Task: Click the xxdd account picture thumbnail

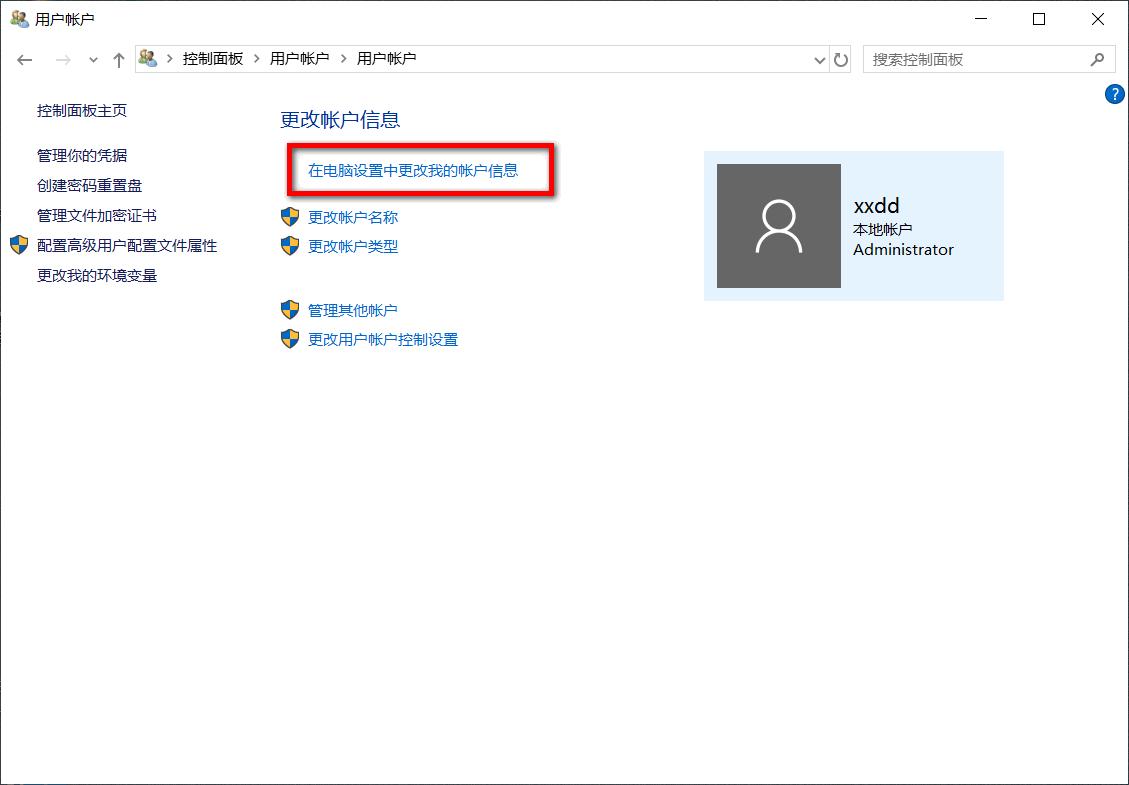Action: [778, 225]
